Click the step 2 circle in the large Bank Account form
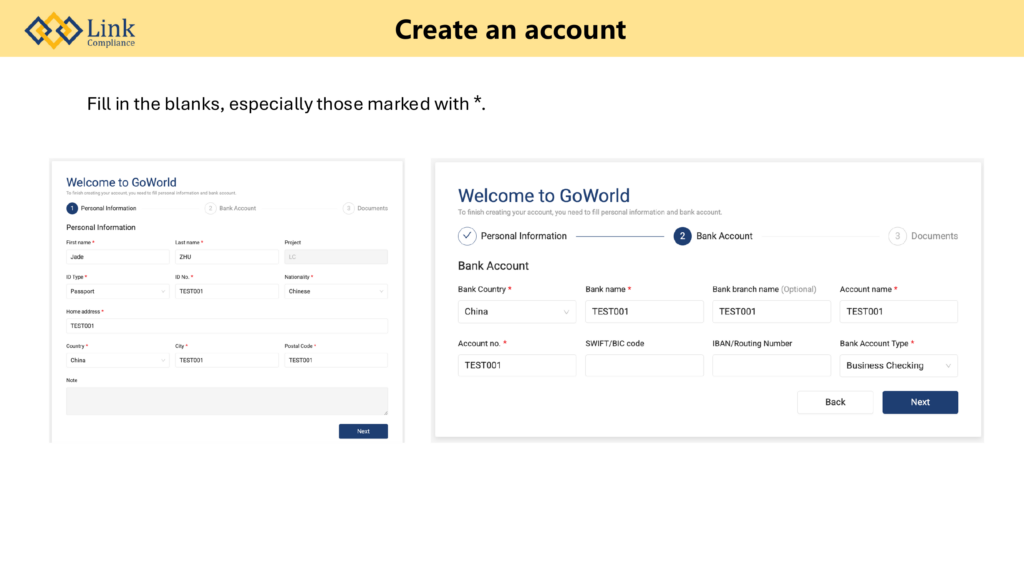 click(682, 236)
